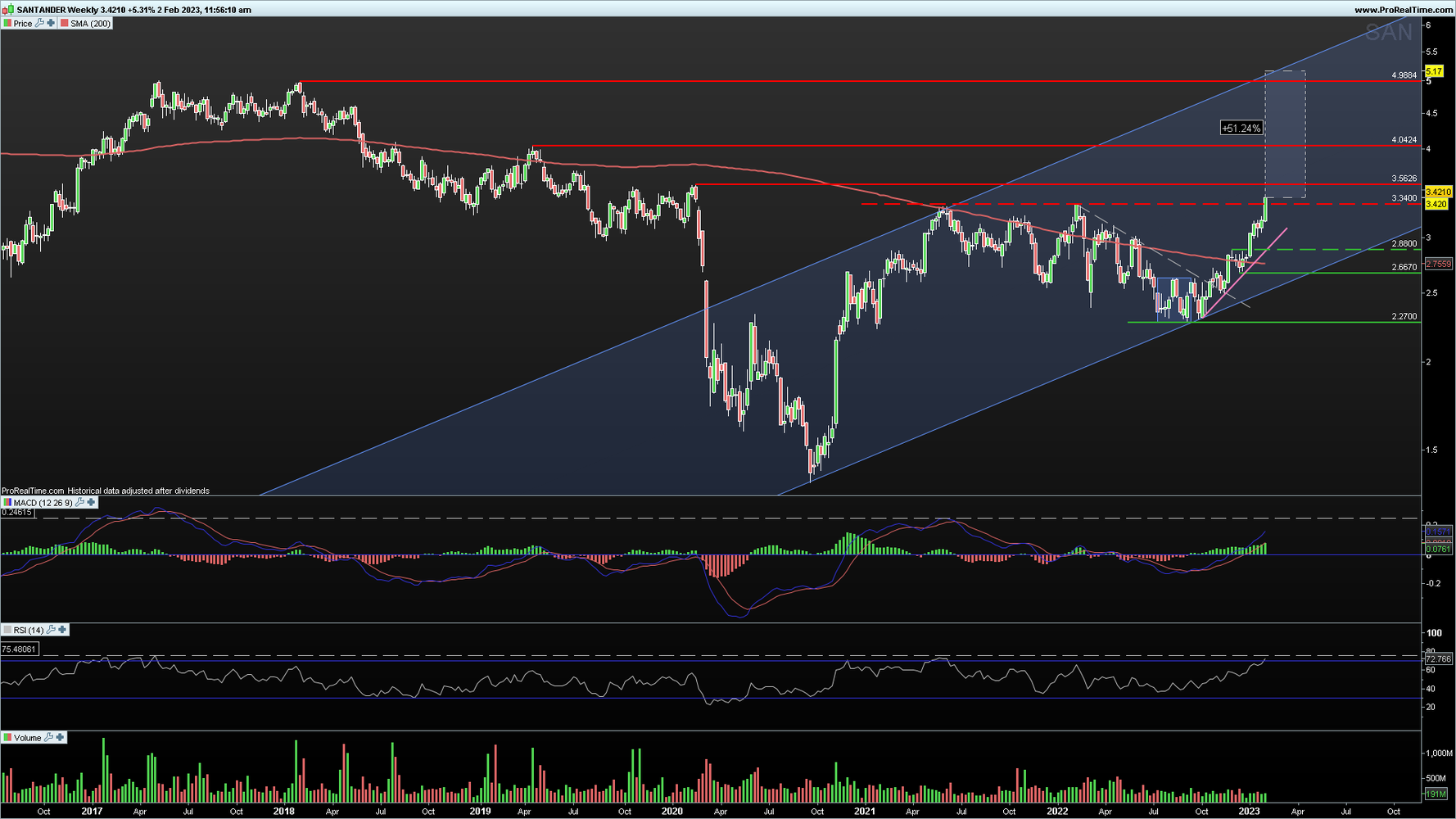Click the 4.9884 resistance level label
1456x819 pixels.
(1404, 75)
